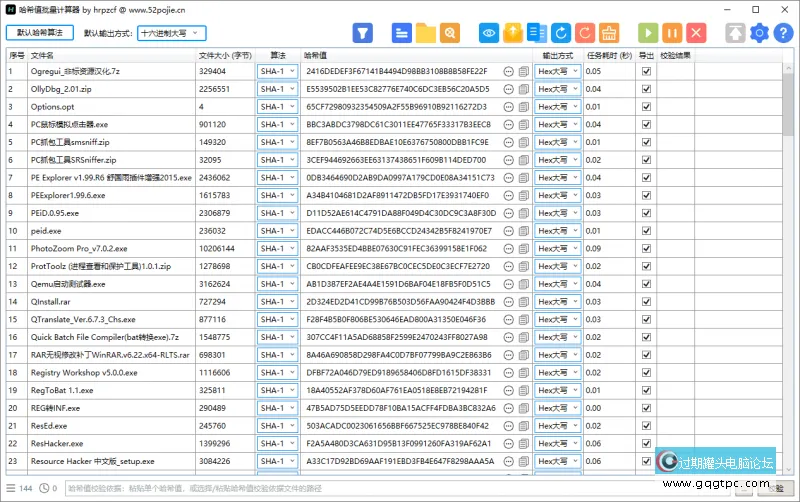Image resolution: width=800 pixels, height=502 pixels.
Task: Click the 默认哈希算法 button
Action: tap(40, 33)
